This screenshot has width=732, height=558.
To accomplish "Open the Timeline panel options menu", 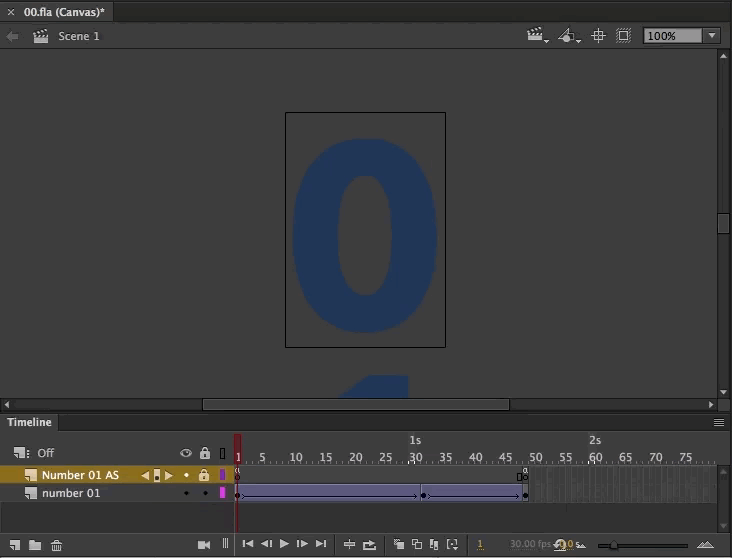I will click(x=719, y=422).
